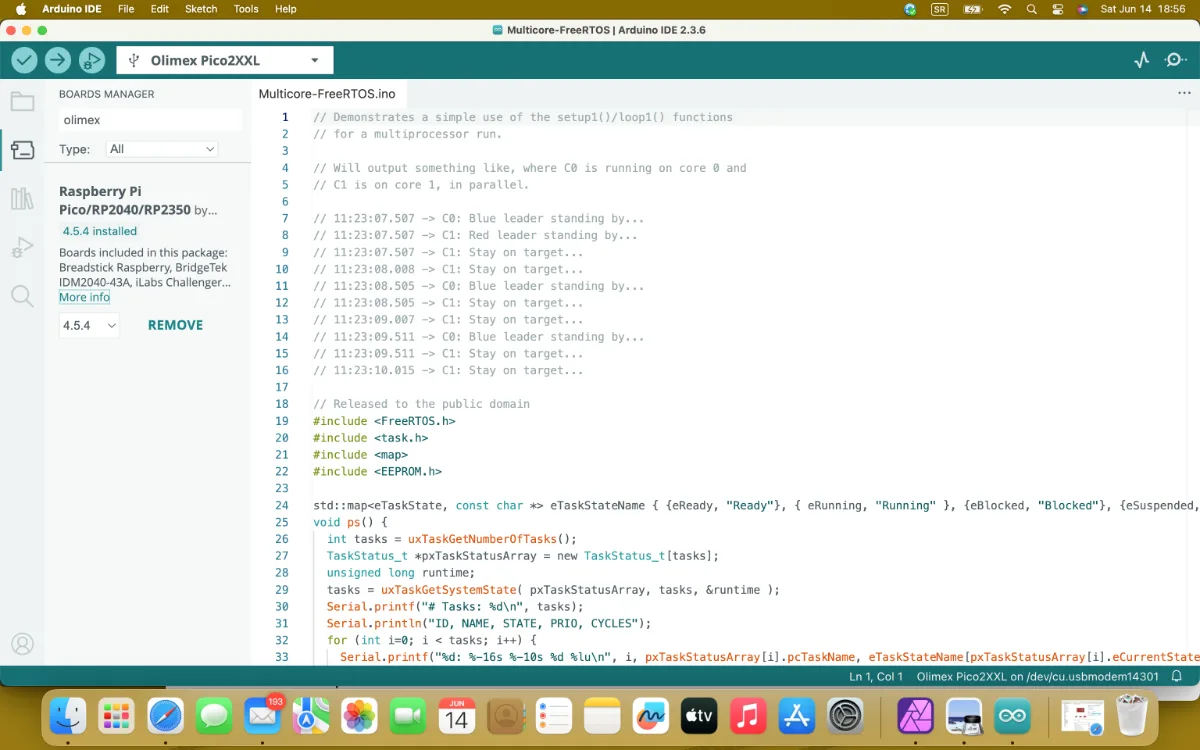The image size is (1200, 750).
Task: Follow the More info link
Action: pos(84,298)
